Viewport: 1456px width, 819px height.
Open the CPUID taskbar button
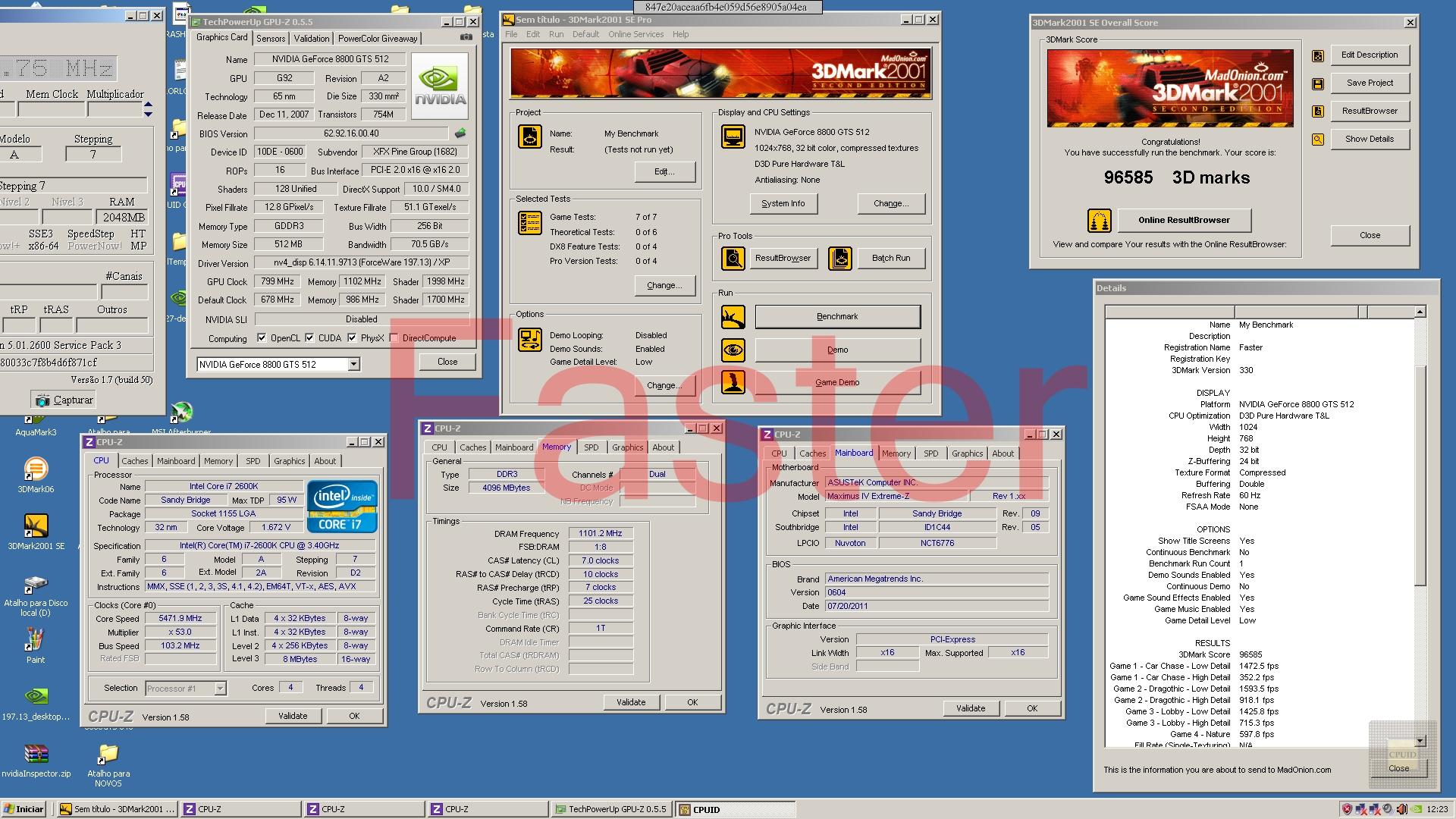736,809
